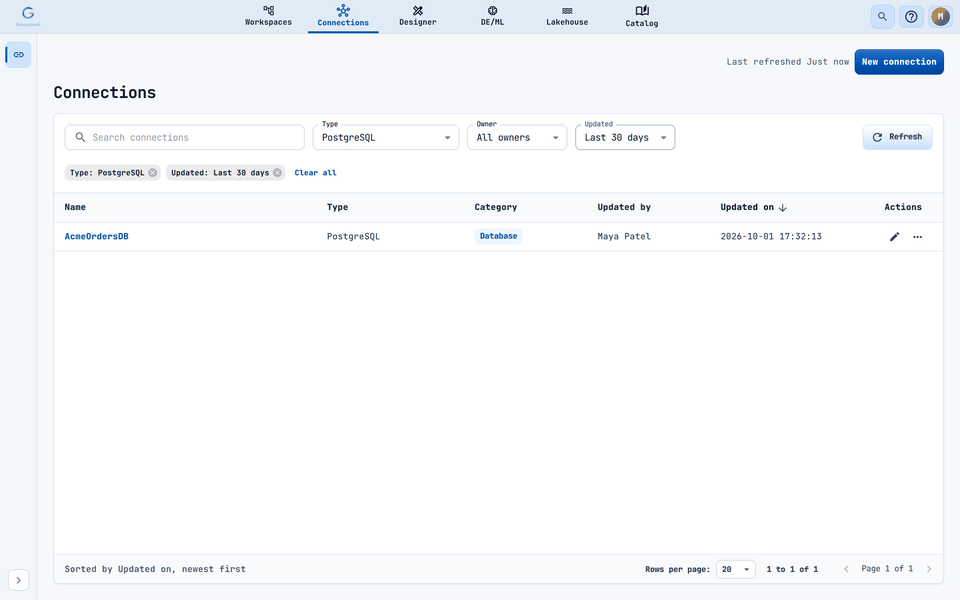
Task: Open the Updated Last 30 days dropdown
Action: [625, 137]
